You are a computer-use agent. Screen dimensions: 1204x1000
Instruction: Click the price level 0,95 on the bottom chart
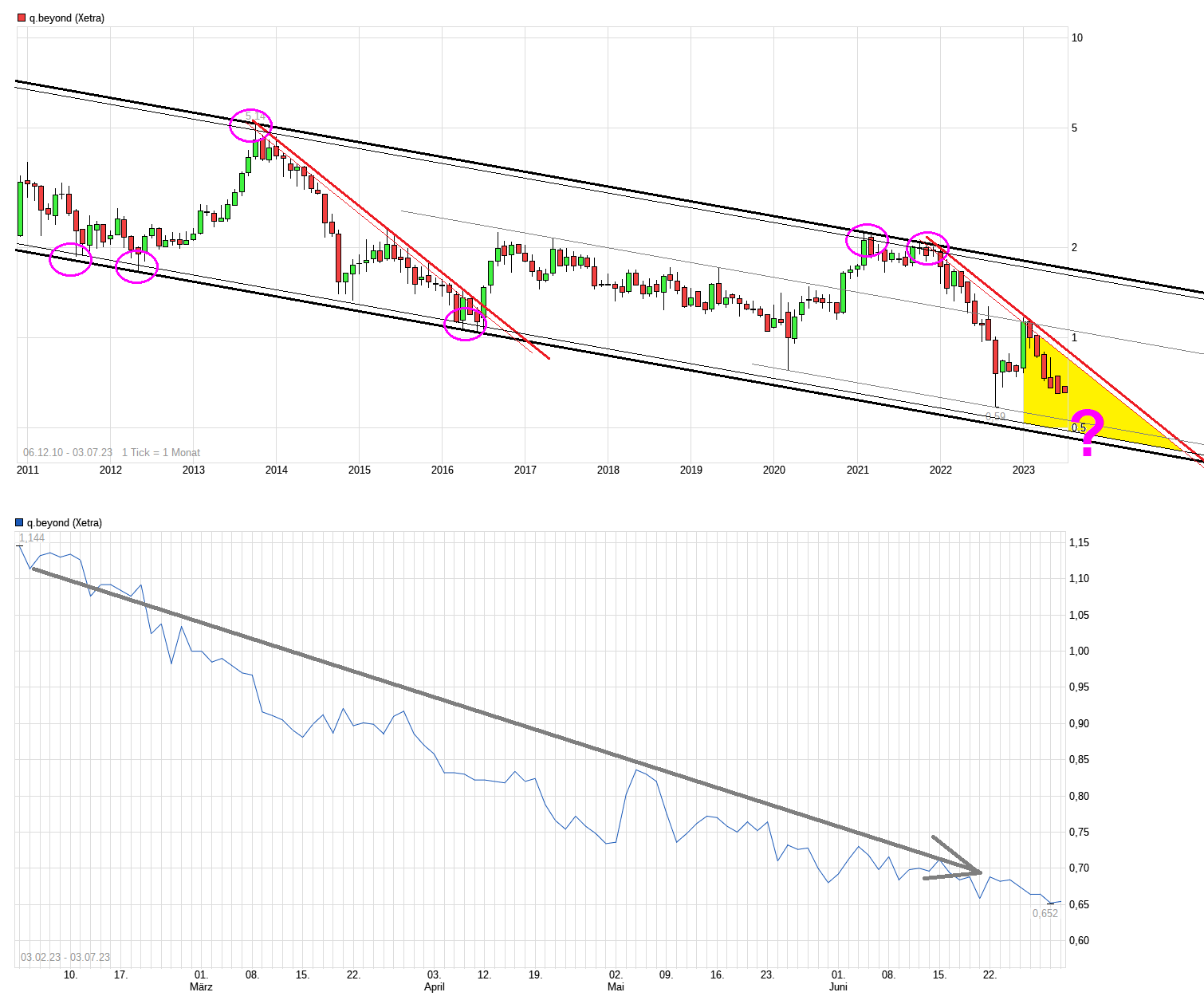tap(1079, 687)
